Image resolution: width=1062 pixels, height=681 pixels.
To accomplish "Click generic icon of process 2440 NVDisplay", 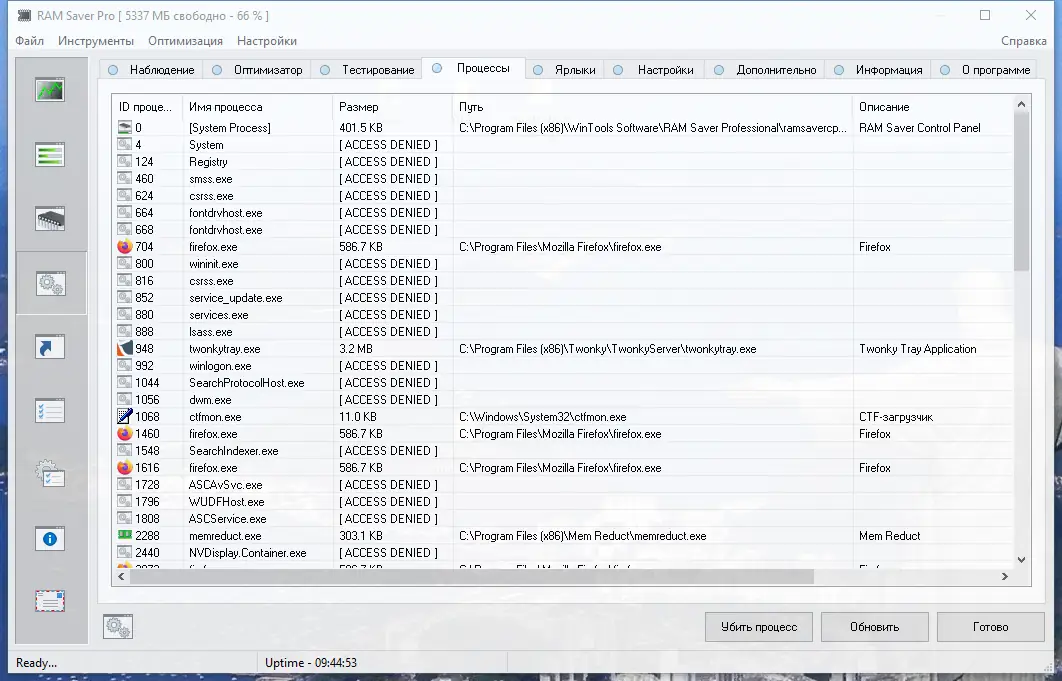I will pyautogui.click(x=125, y=552).
